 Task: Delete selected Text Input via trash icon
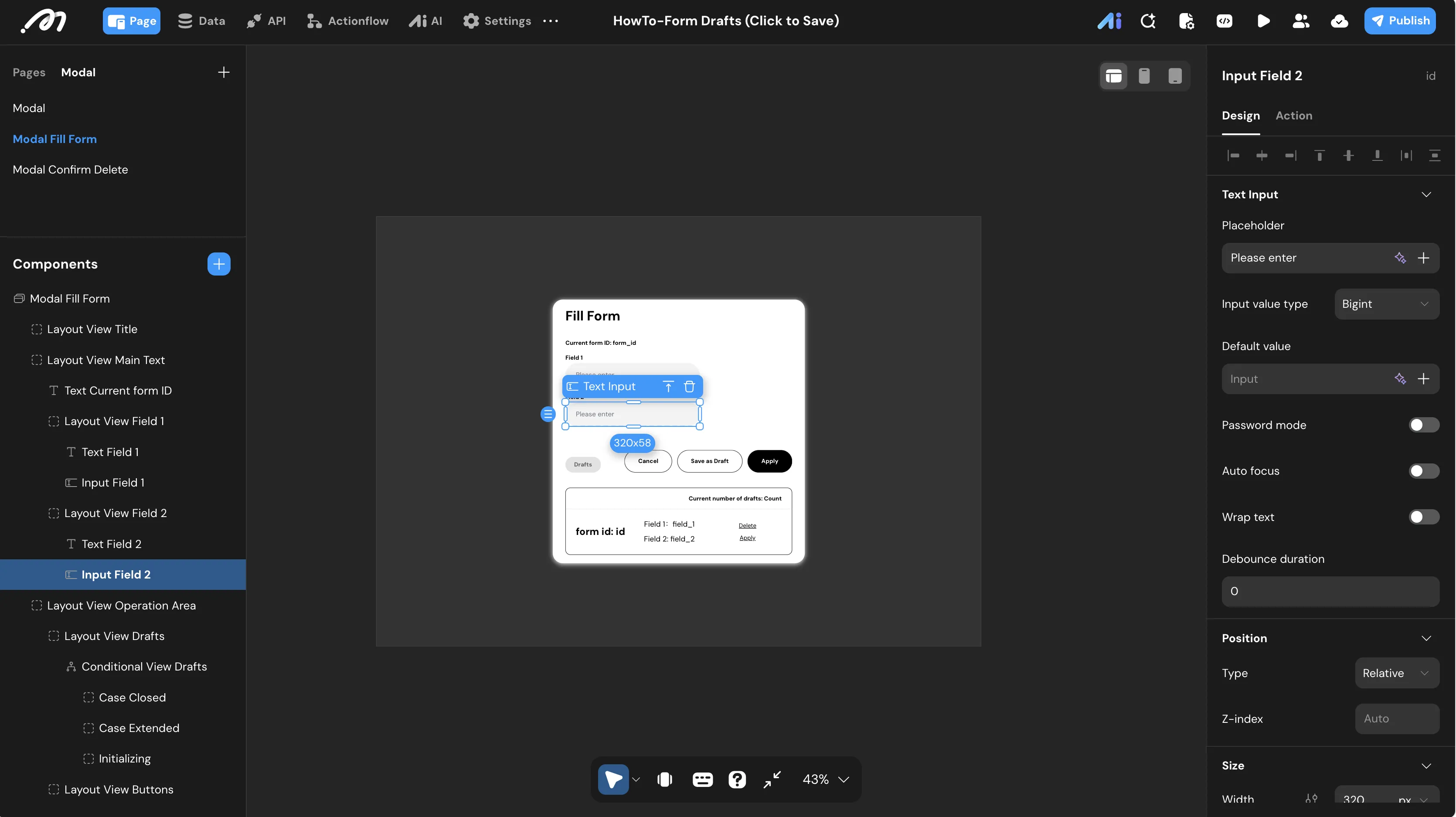(x=689, y=387)
